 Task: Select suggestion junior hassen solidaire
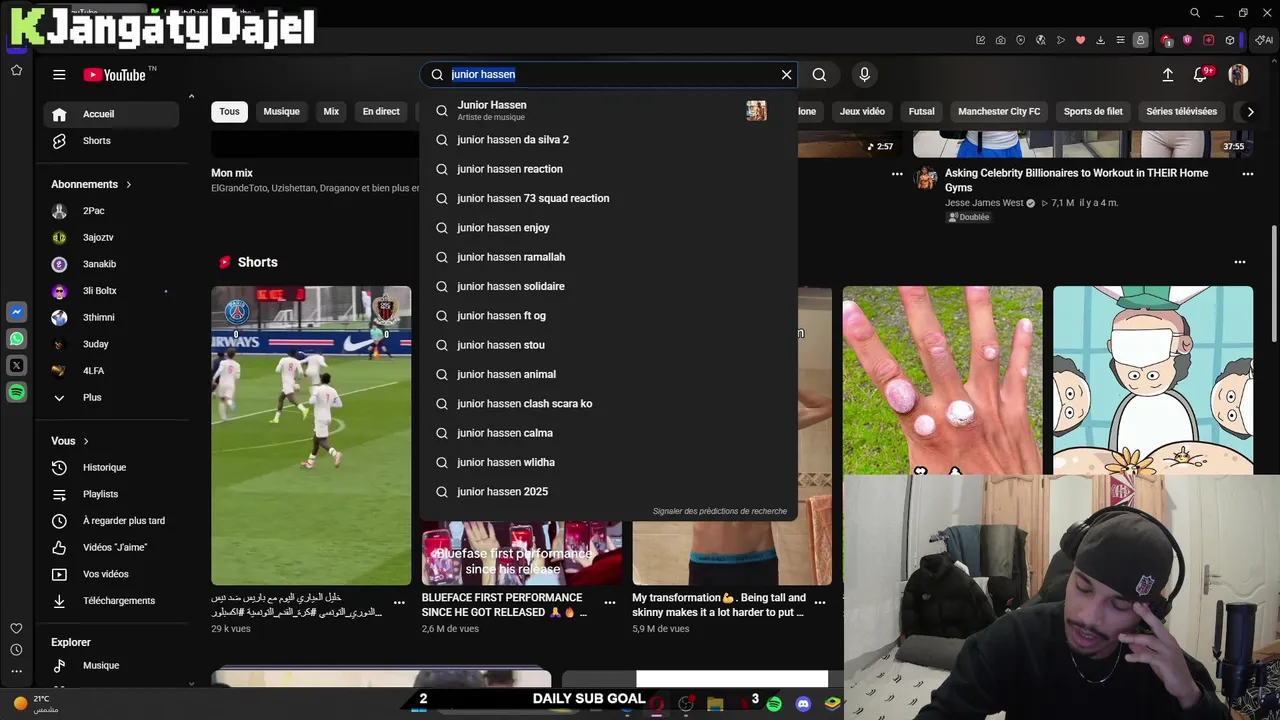click(x=608, y=286)
